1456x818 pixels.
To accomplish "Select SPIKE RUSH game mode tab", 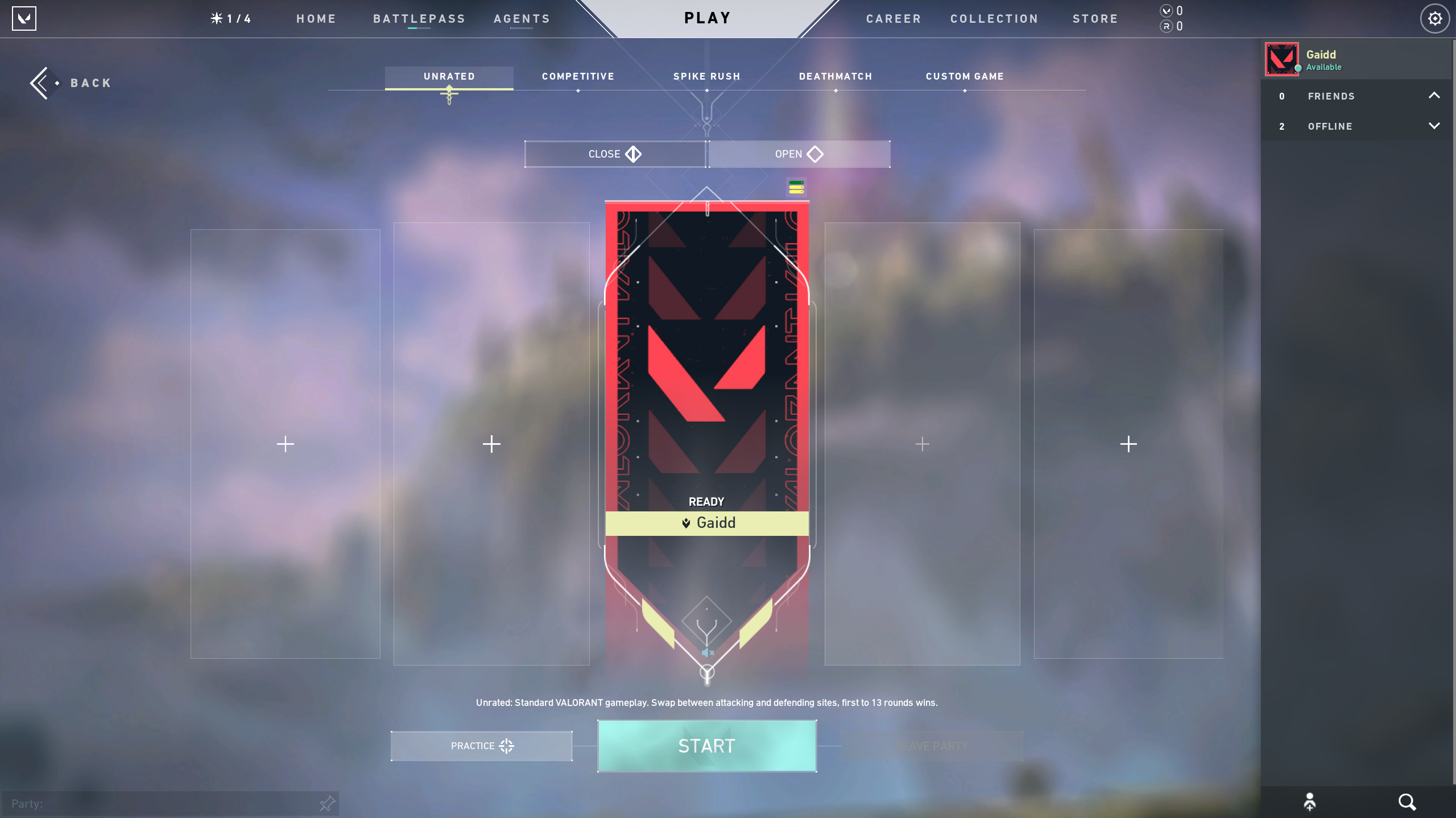I will click(x=707, y=76).
